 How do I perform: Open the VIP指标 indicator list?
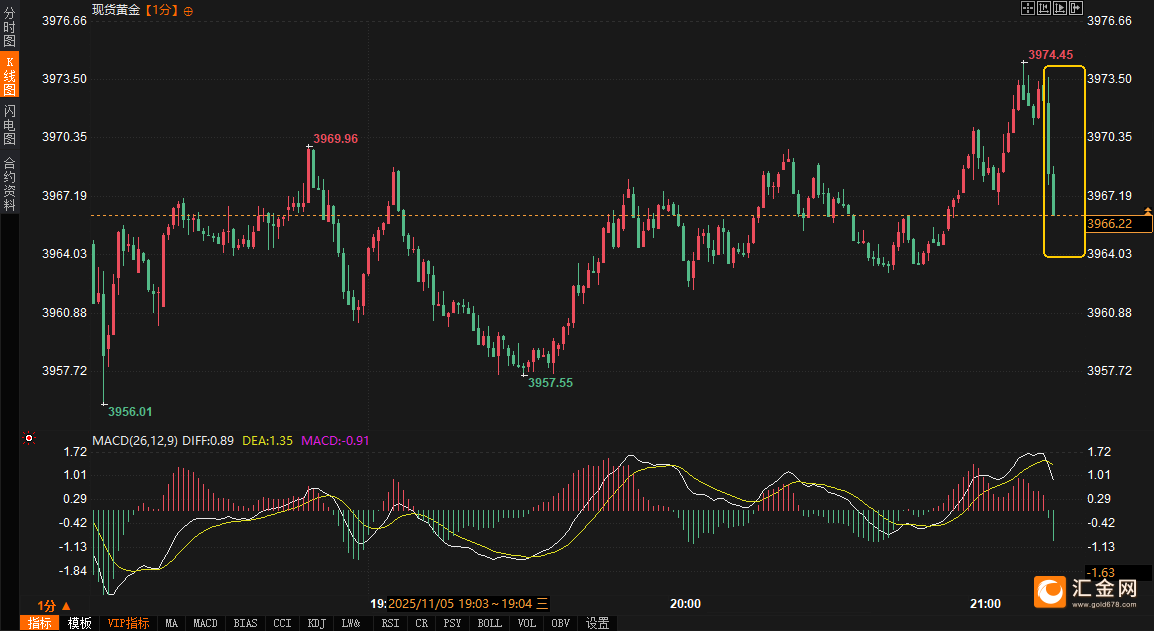128,623
